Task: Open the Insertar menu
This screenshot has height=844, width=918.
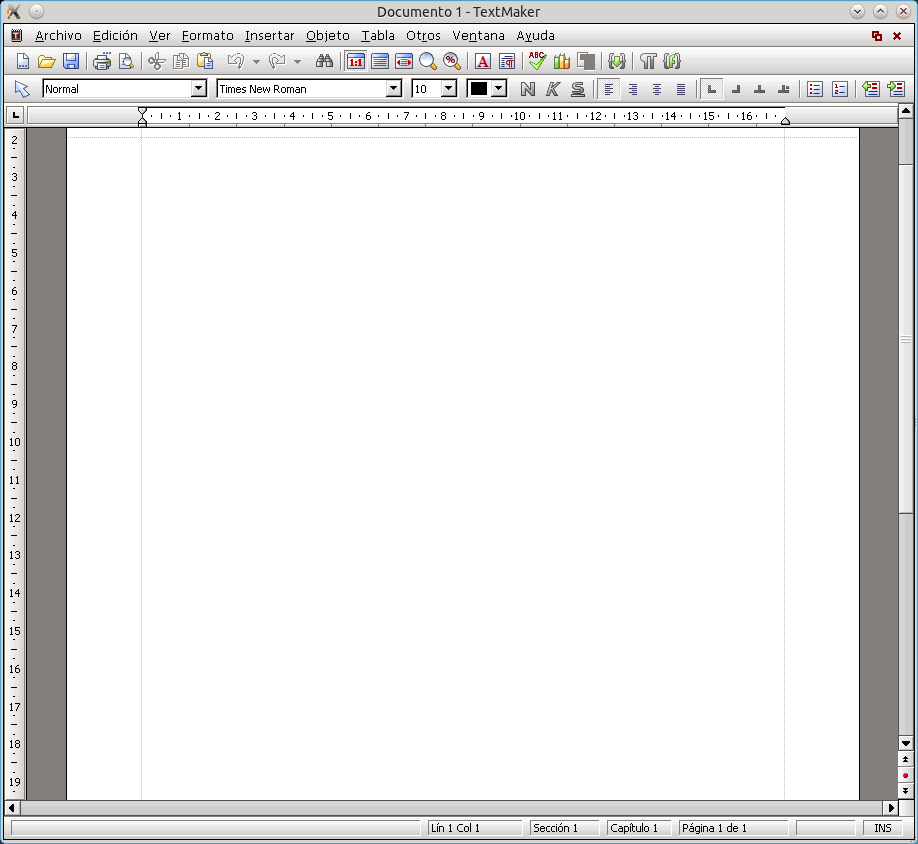Action: [269, 35]
